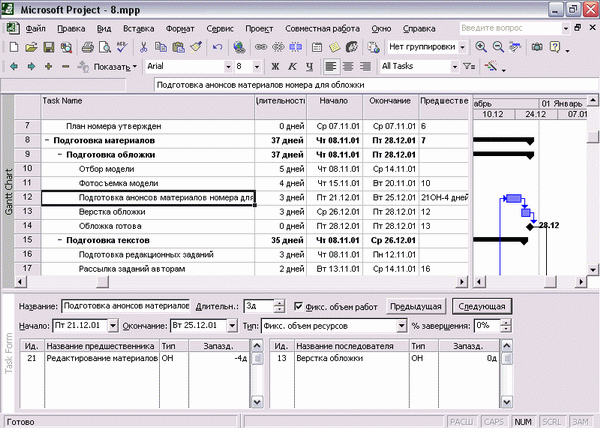
Task: Click the Save icon in toolbar
Action: pos(49,47)
